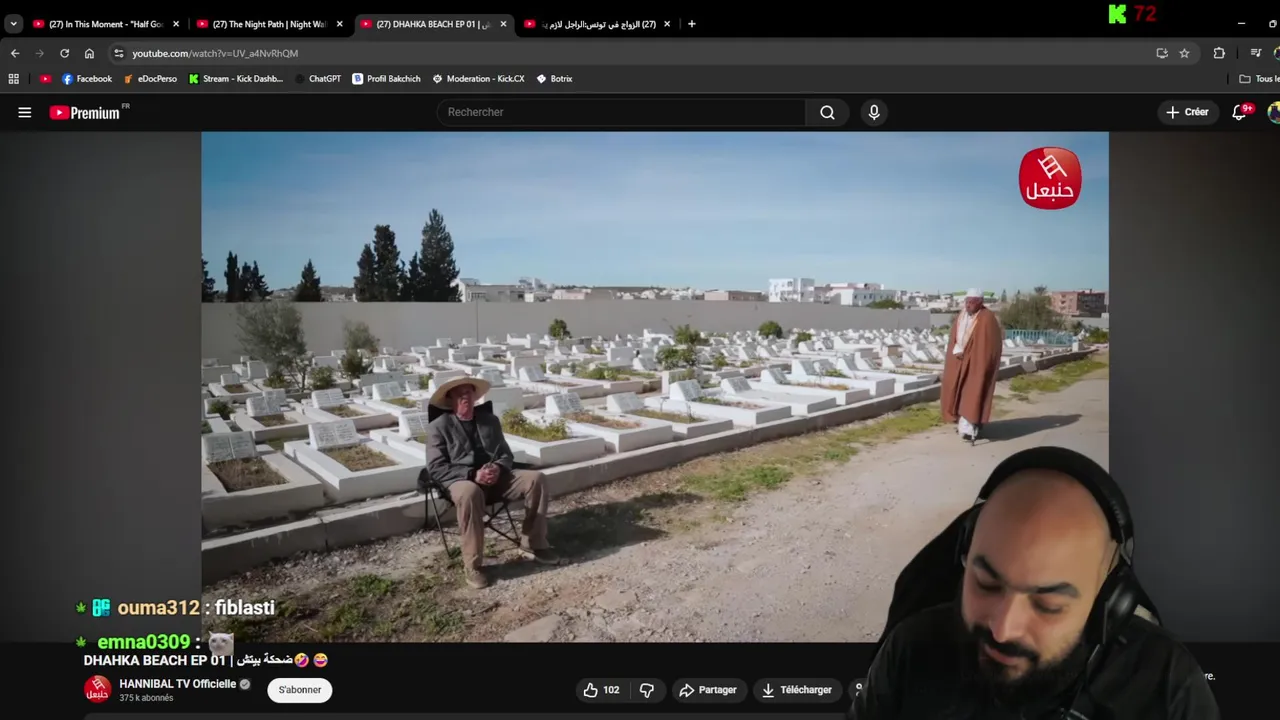Open the 'Profil Bakchich' bookmark

[x=386, y=79]
